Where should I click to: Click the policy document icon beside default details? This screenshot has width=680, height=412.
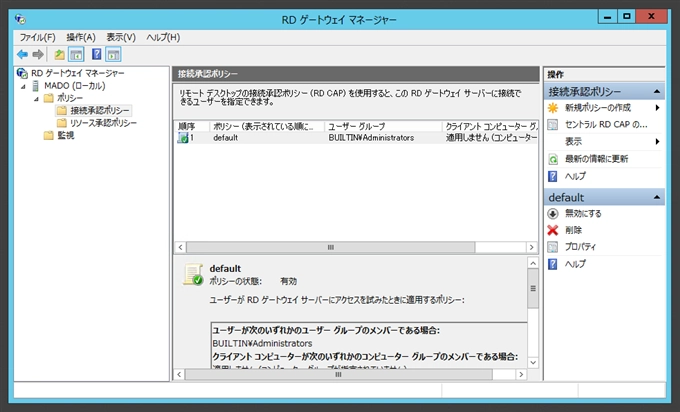(193, 275)
